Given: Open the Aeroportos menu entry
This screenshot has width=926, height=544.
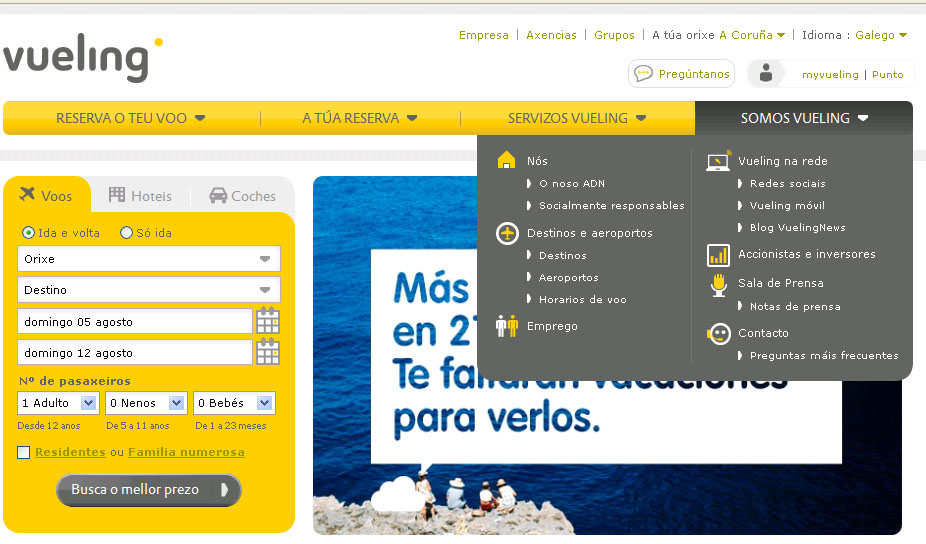Looking at the screenshot, I should pos(568,278).
